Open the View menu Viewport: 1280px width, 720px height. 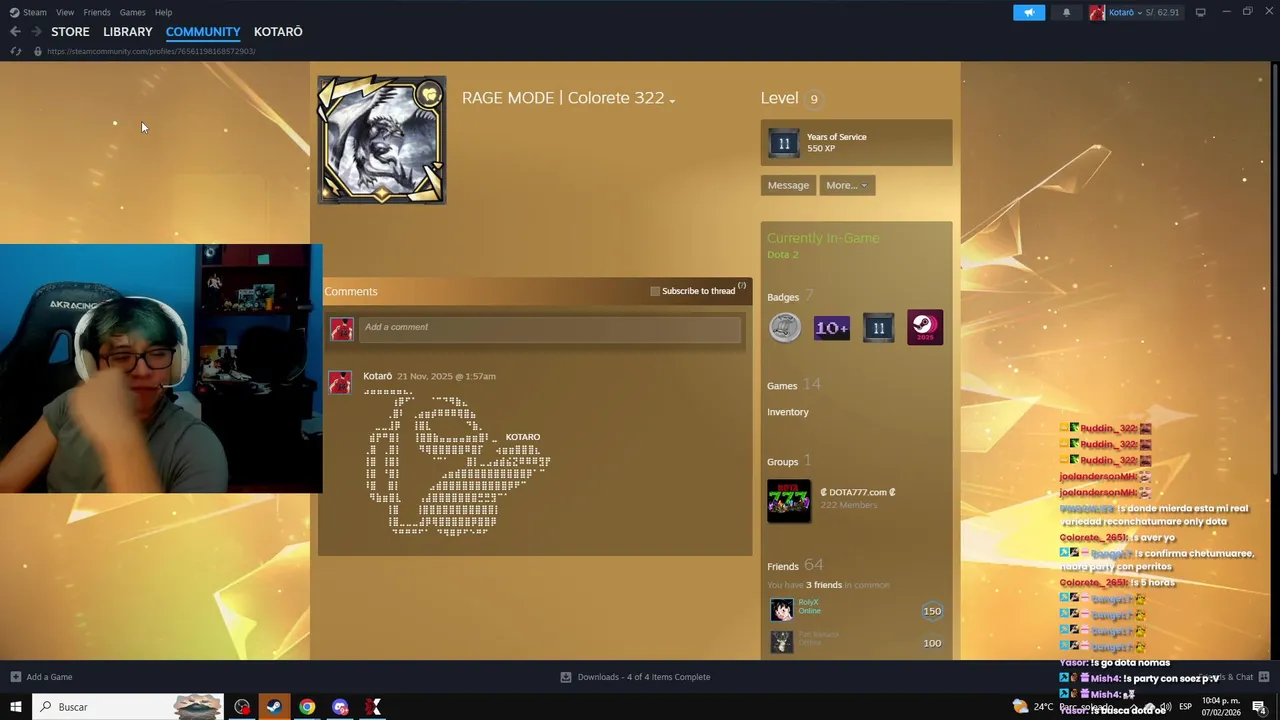tap(65, 12)
